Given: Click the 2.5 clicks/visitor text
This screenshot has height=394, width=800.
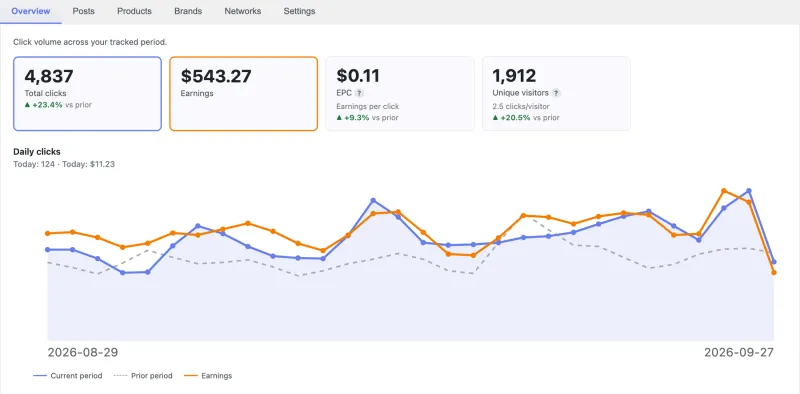Looking at the screenshot, I should pos(521,106).
